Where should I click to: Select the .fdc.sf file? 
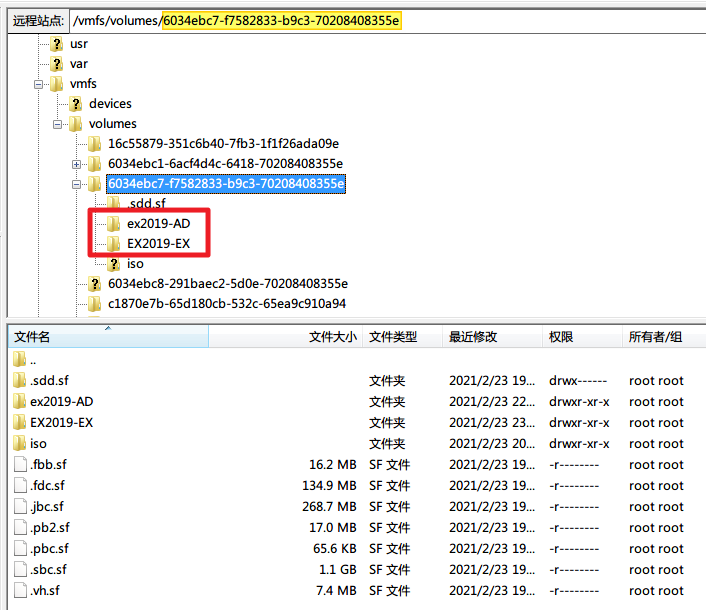tap(47, 486)
